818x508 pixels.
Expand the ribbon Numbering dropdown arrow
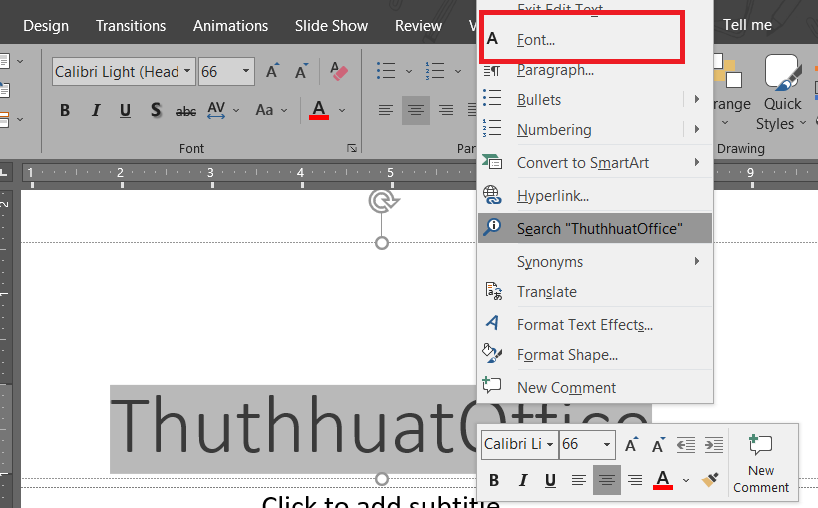458,71
